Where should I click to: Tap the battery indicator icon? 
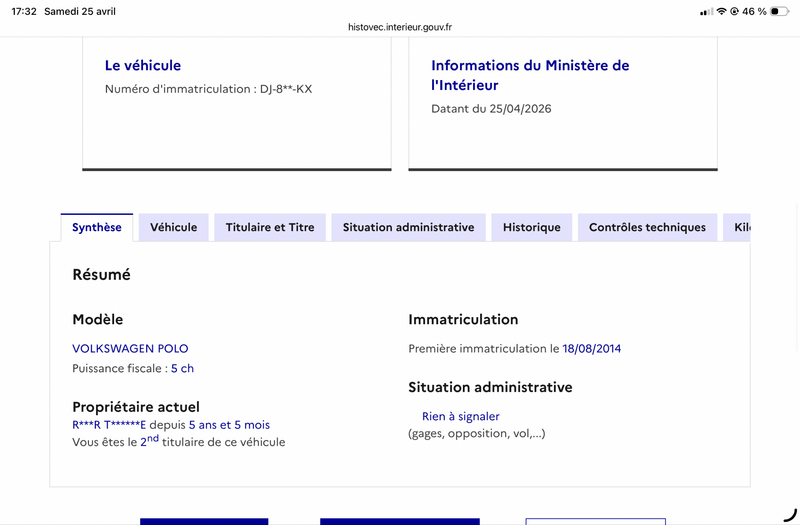coord(780,11)
